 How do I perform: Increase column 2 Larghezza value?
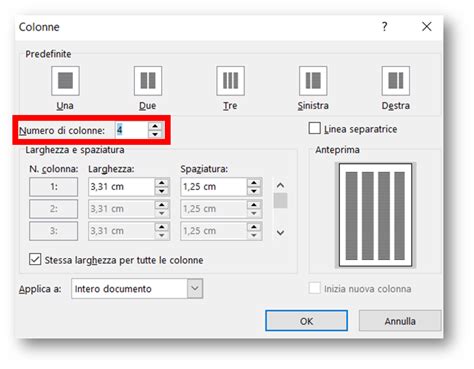162,205
